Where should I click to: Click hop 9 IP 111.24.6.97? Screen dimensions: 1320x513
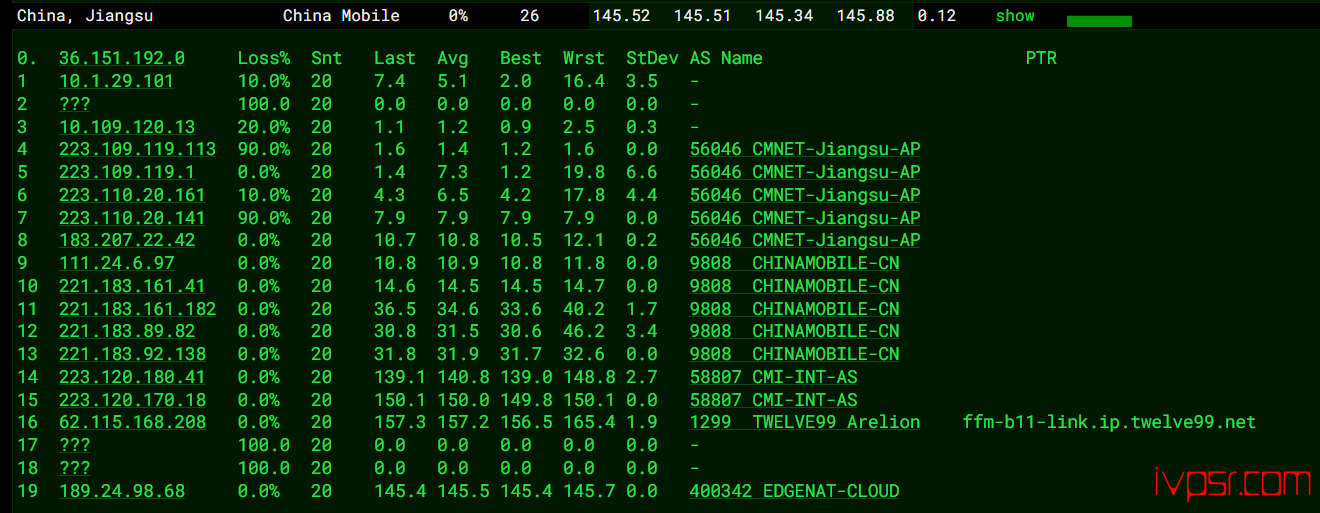[116, 264]
